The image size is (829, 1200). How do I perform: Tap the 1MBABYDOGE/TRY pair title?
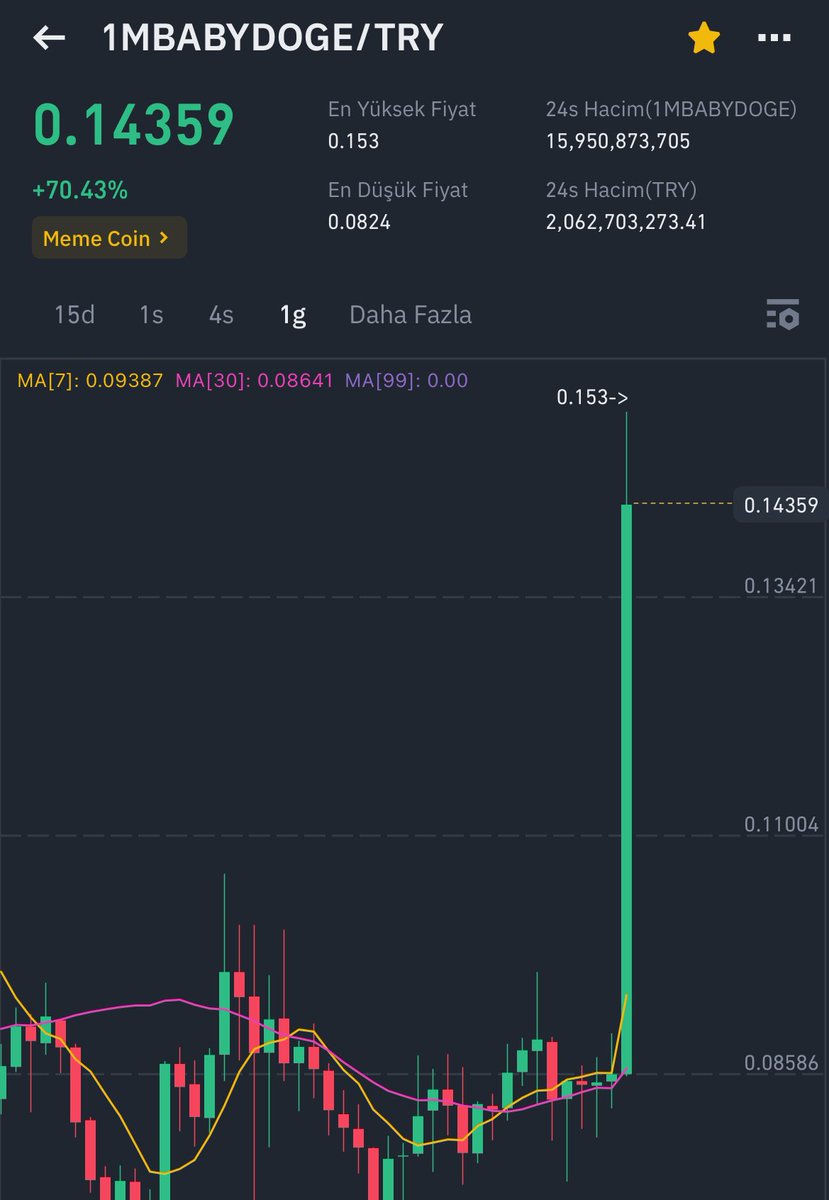coord(273,38)
